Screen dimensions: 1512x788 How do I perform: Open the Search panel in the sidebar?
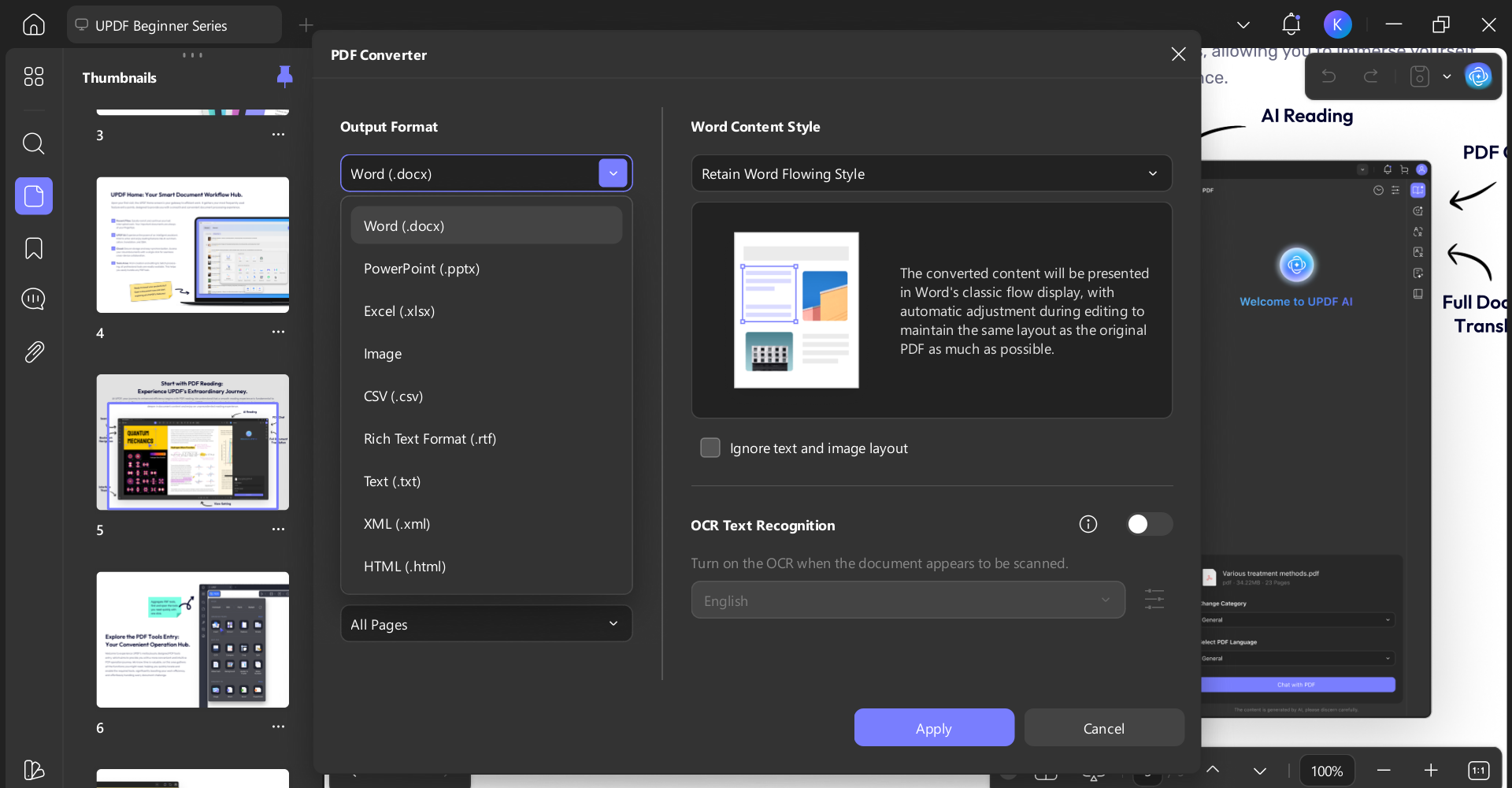click(x=33, y=143)
